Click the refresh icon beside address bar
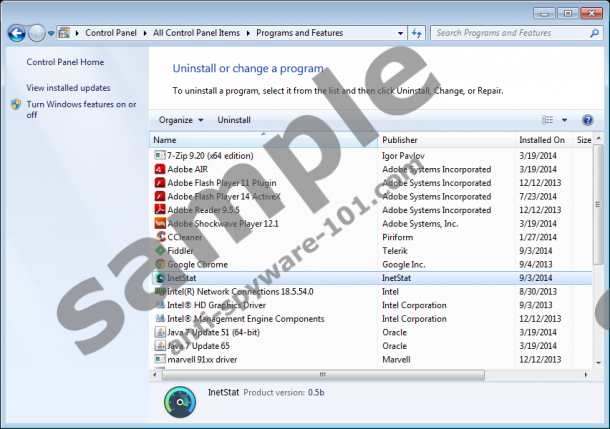Viewport: 610px width, 429px height. 419,33
